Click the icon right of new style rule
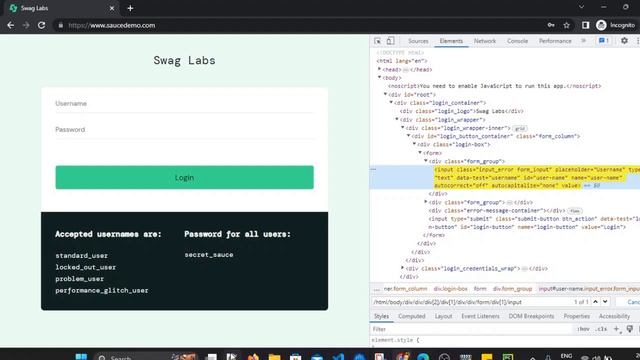 coord(630,329)
